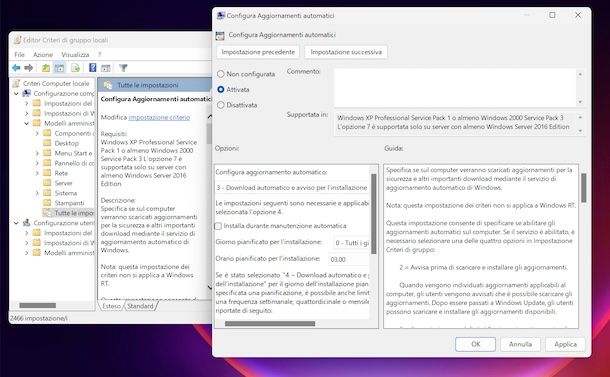Open the Azione menu
Screen dimensions: 610x377
pyautogui.click(x=43, y=55)
